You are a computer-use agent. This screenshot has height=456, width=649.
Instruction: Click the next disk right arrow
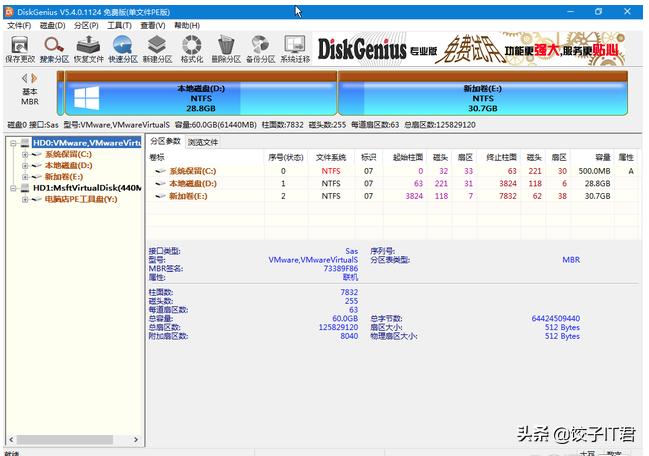(x=34, y=78)
